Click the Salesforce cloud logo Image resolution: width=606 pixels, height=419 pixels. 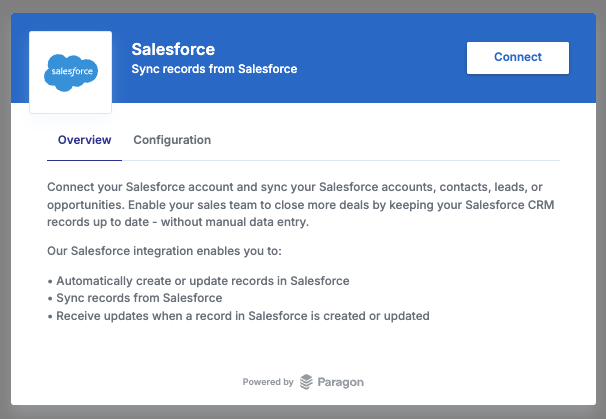(71, 71)
